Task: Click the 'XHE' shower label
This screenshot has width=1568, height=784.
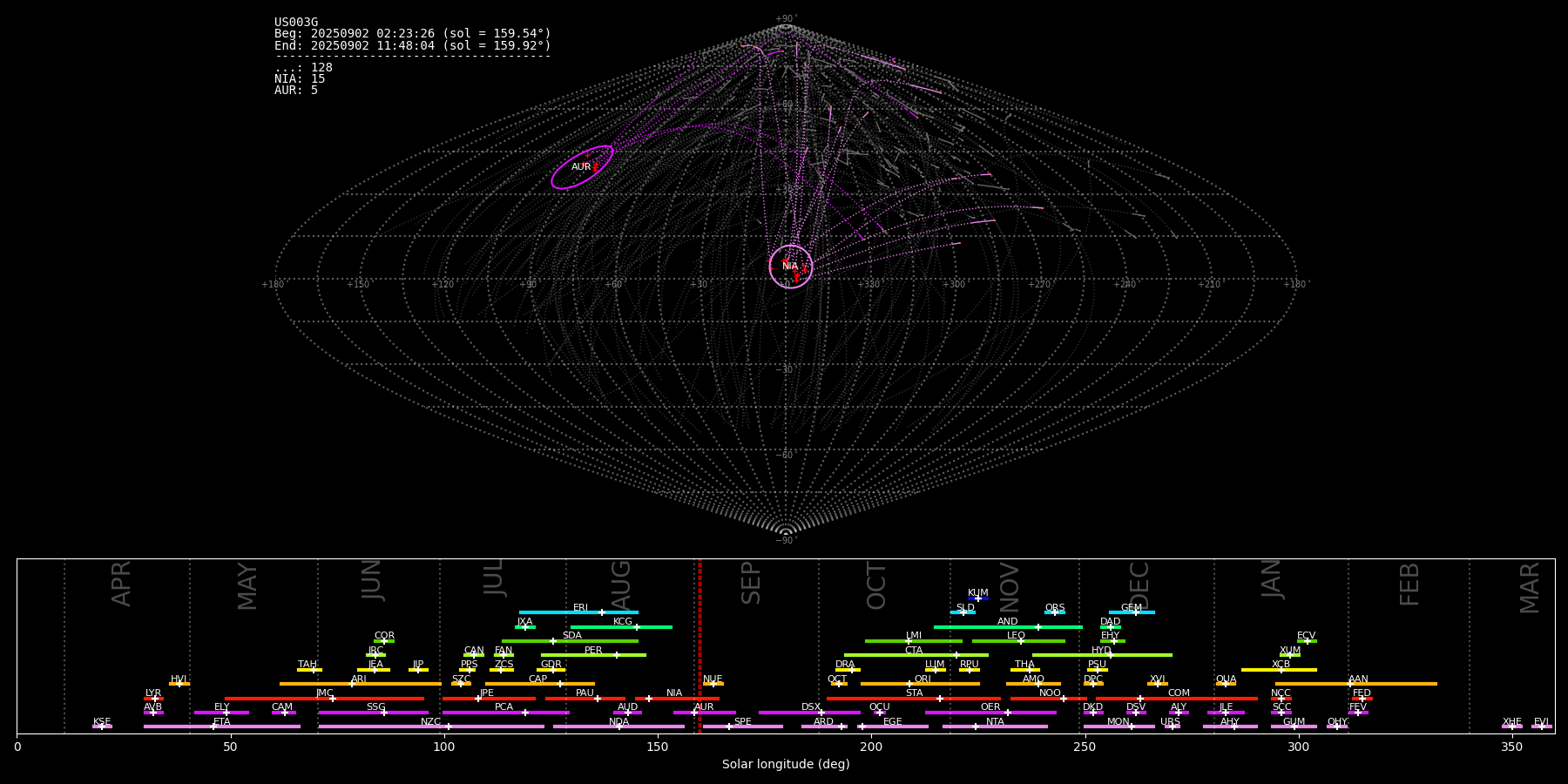Action: tap(1511, 722)
